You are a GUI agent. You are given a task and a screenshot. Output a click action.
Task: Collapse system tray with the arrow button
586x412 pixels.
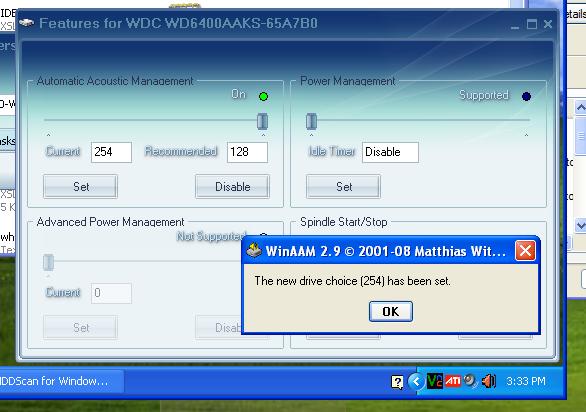coord(416,381)
